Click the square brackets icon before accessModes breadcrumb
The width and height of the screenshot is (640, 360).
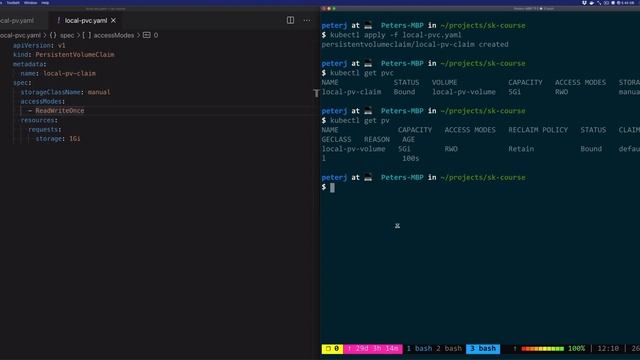(x=87, y=36)
